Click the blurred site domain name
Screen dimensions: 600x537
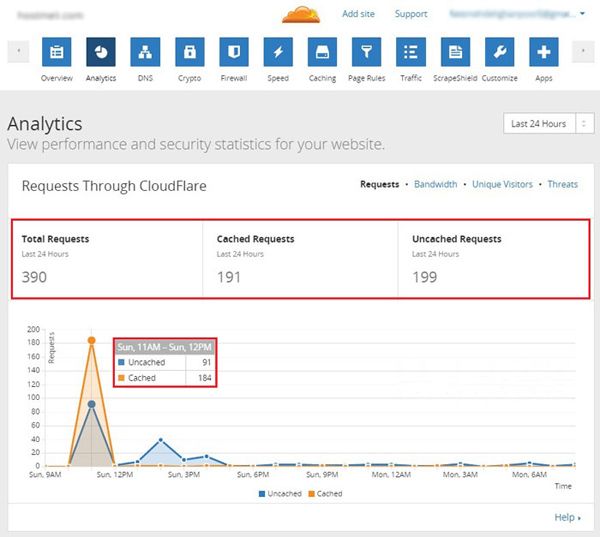[51, 15]
